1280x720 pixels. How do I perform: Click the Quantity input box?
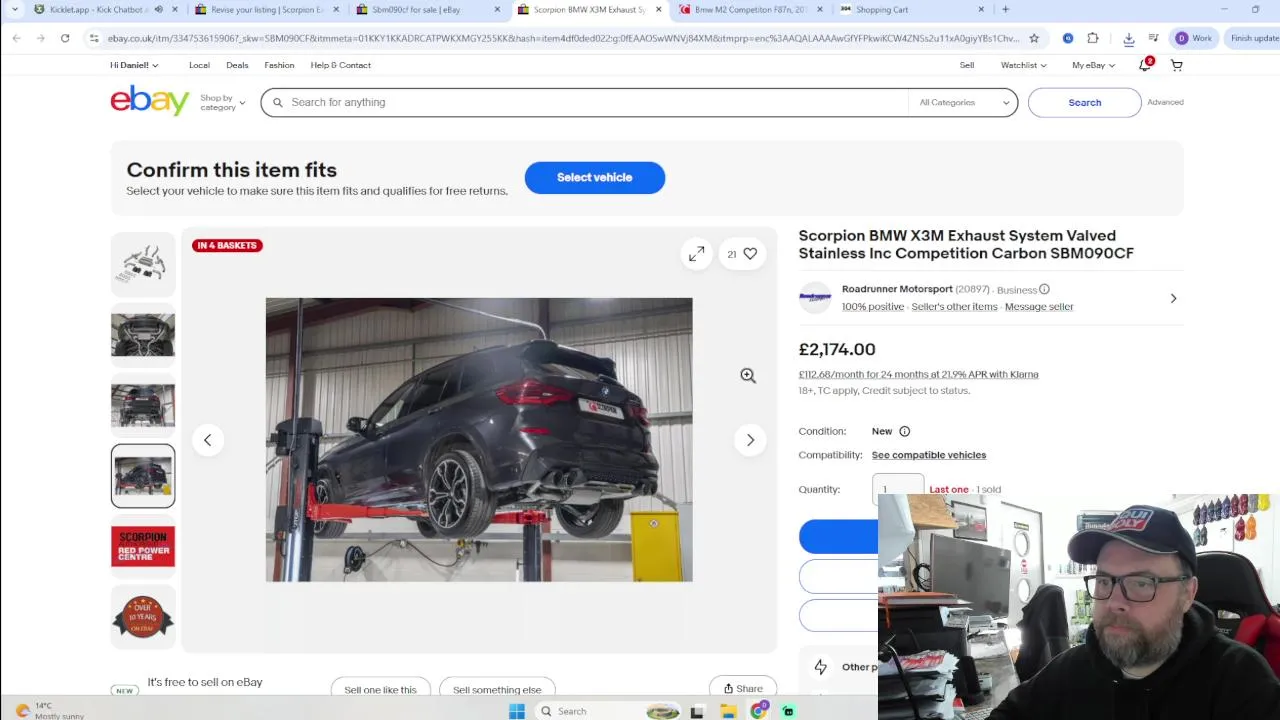[x=898, y=489]
